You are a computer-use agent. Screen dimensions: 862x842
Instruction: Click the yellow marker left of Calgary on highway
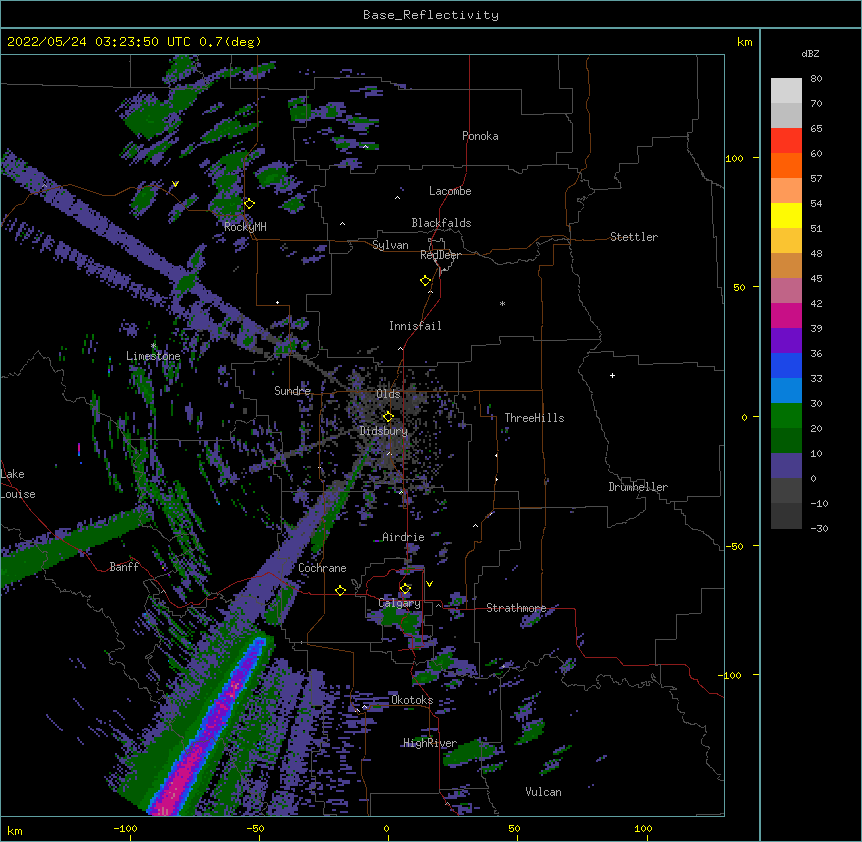tap(340, 590)
